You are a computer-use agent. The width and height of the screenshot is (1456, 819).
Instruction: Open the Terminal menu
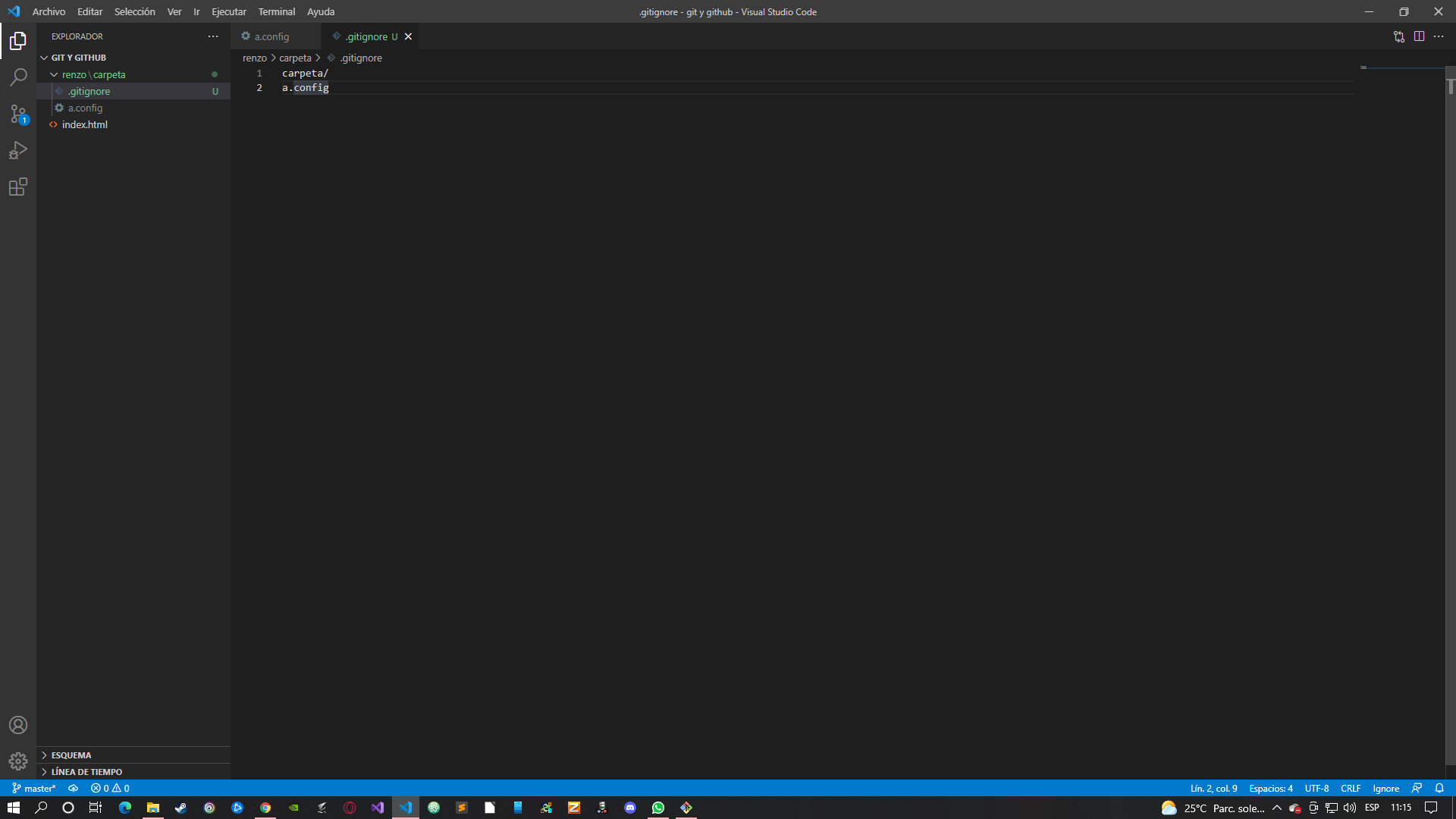click(x=277, y=11)
